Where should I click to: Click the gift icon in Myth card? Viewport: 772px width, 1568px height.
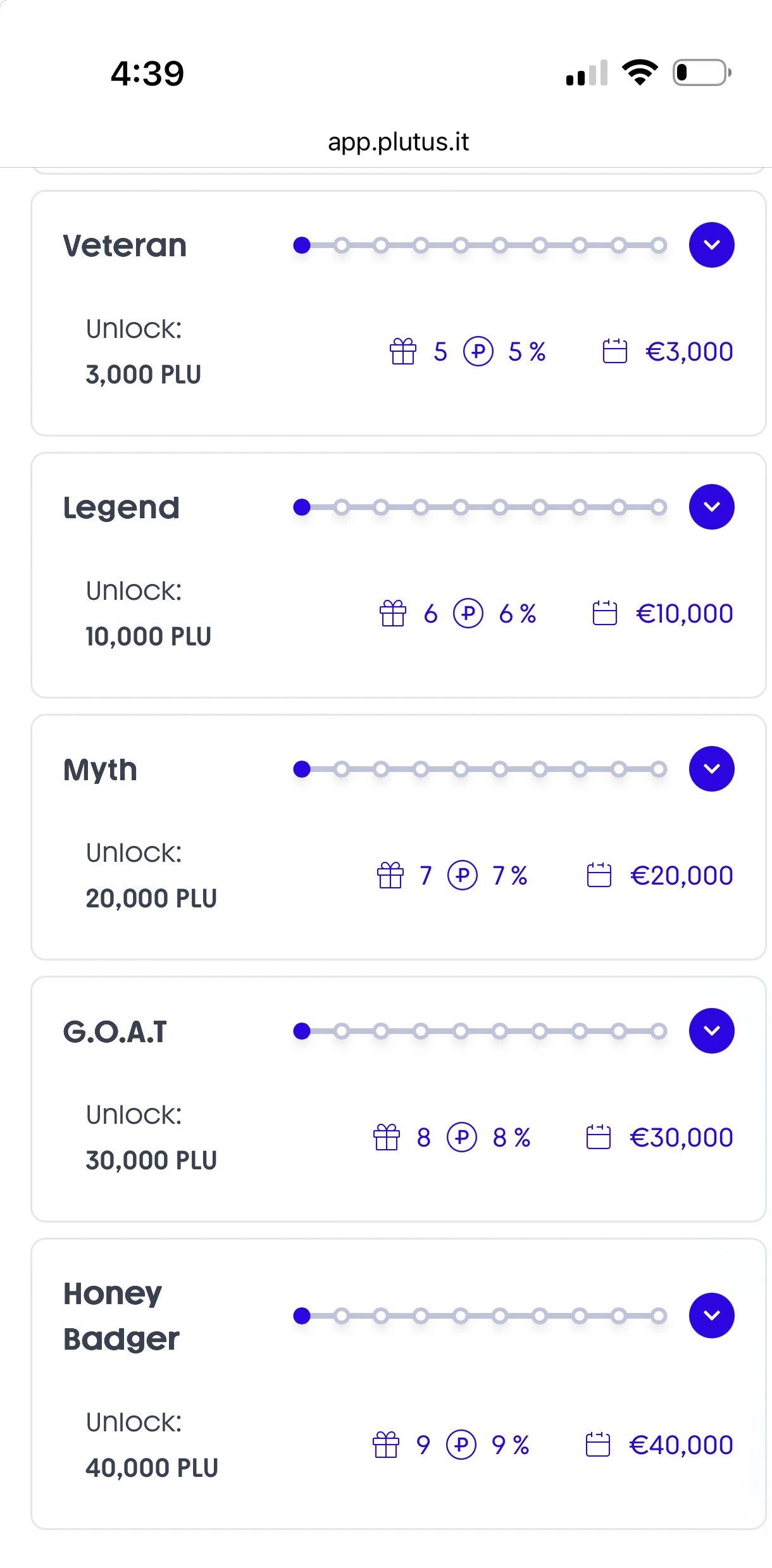390,876
